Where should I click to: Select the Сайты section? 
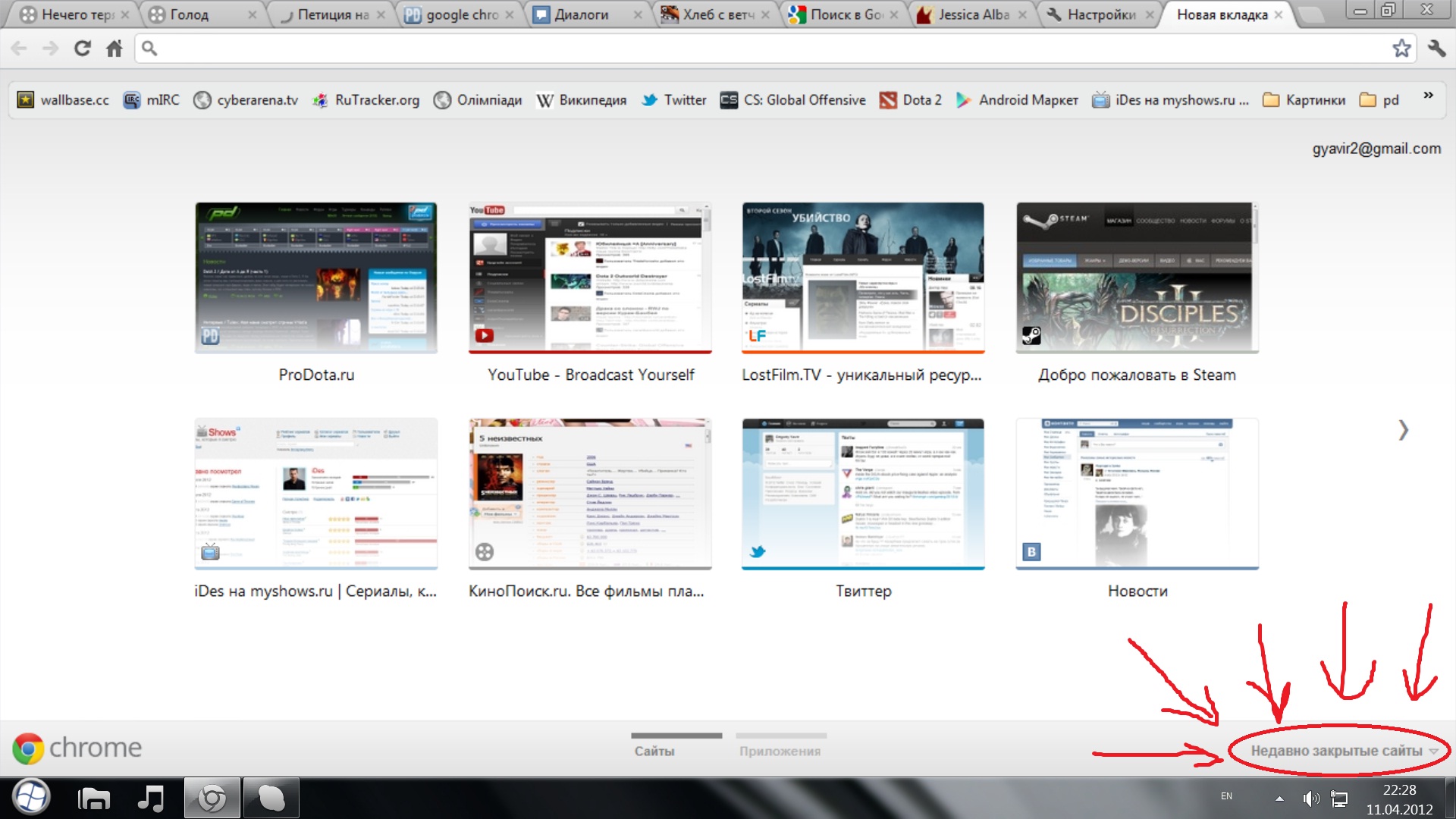click(654, 751)
